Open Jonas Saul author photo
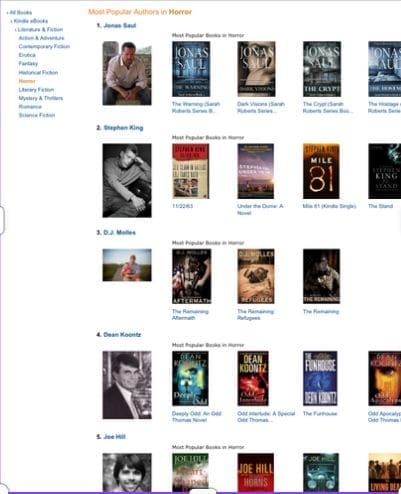Screen dimensions: 401x494 point(127,73)
